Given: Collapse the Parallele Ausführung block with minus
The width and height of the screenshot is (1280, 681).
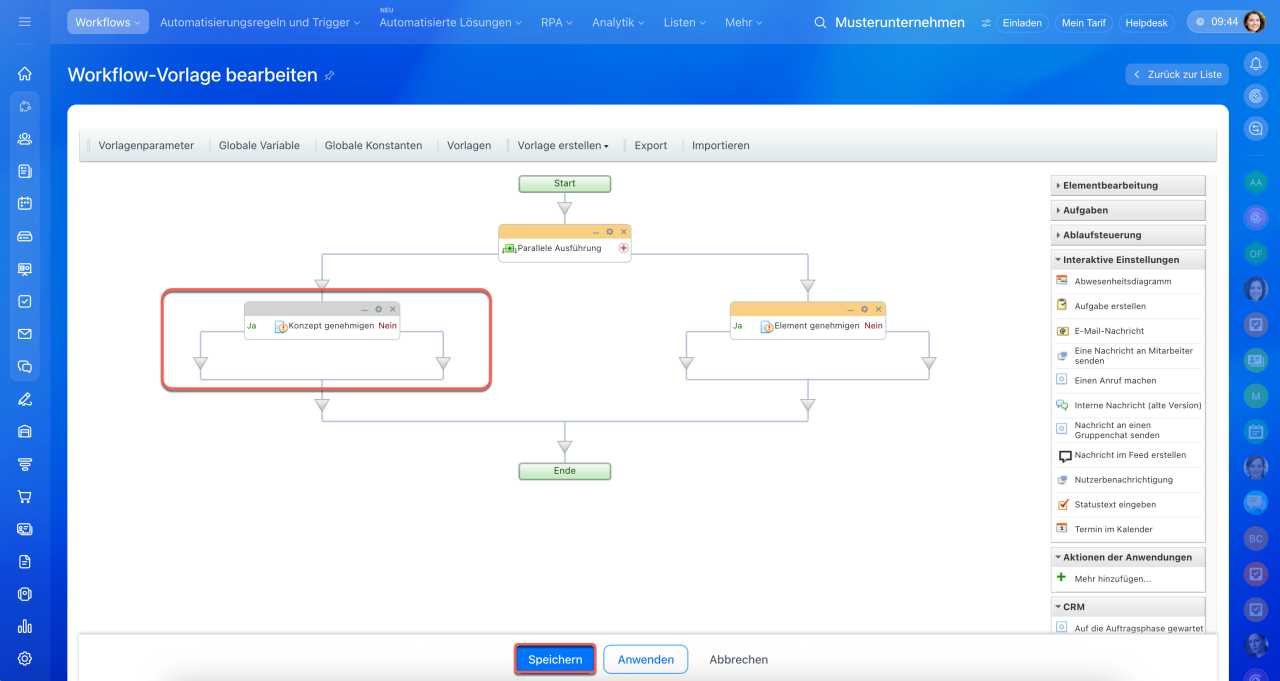Looking at the screenshot, I should pyautogui.click(x=596, y=231).
